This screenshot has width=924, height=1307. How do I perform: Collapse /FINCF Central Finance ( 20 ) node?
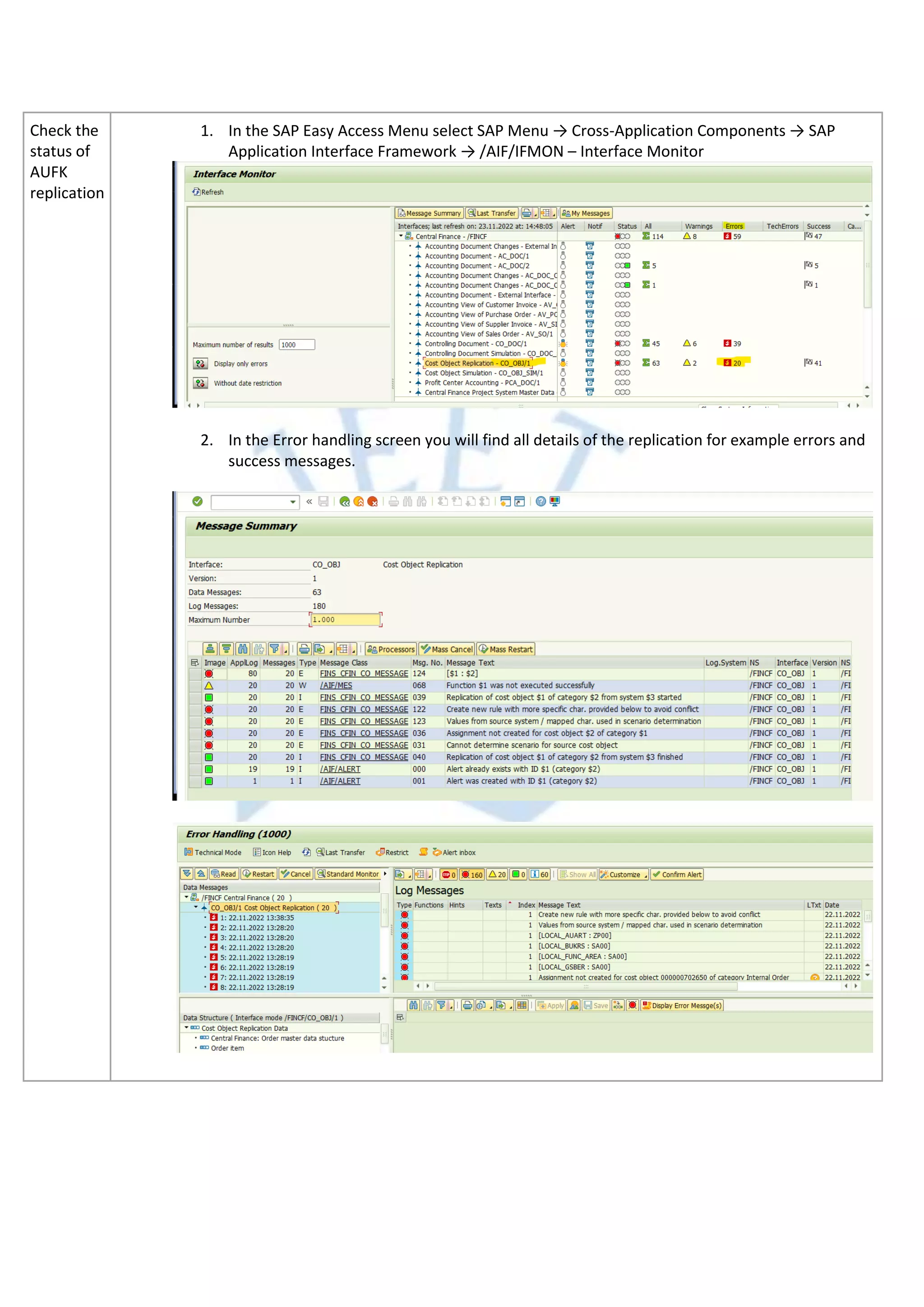(x=186, y=897)
